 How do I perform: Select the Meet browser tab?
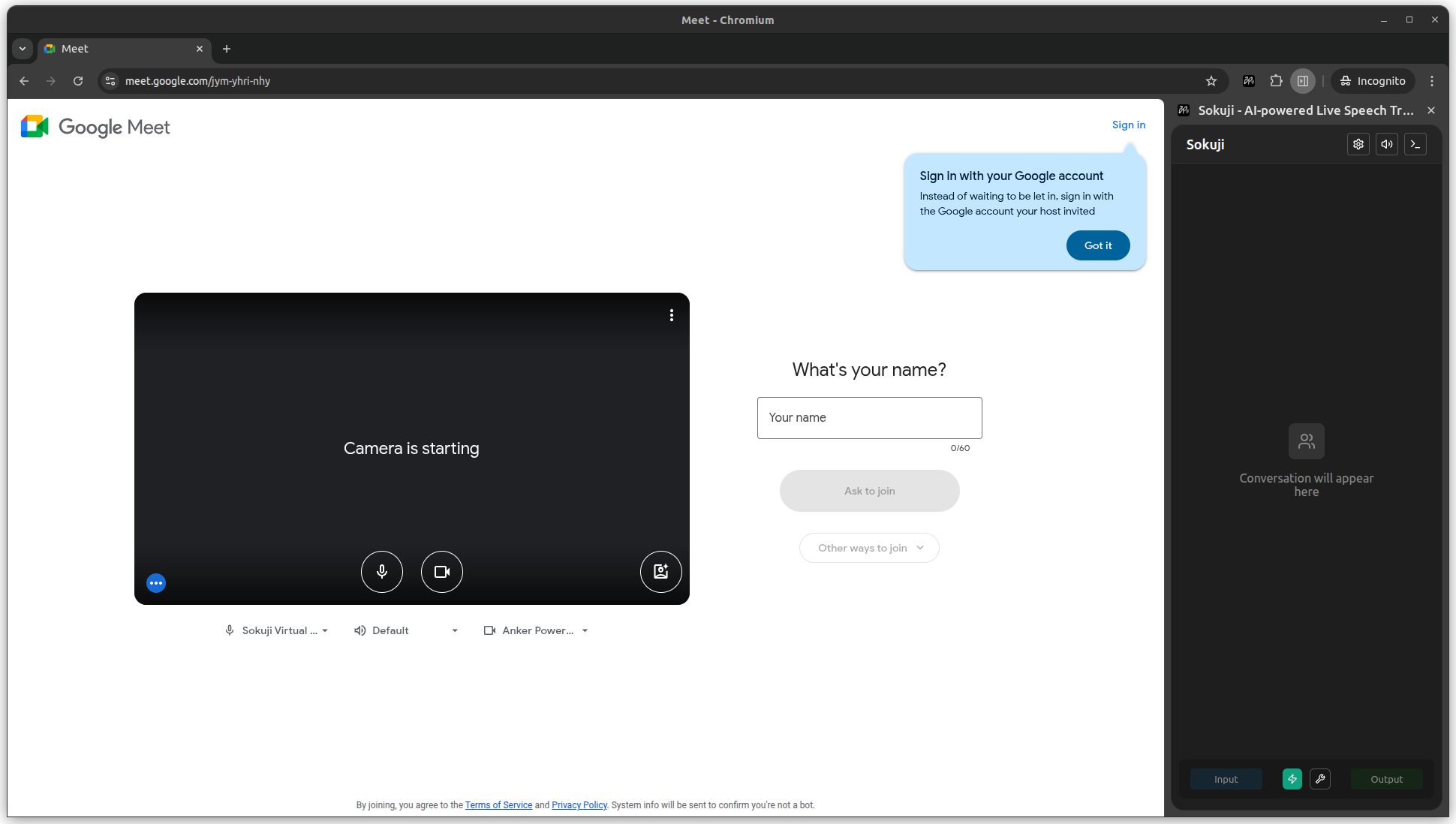(124, 49)
